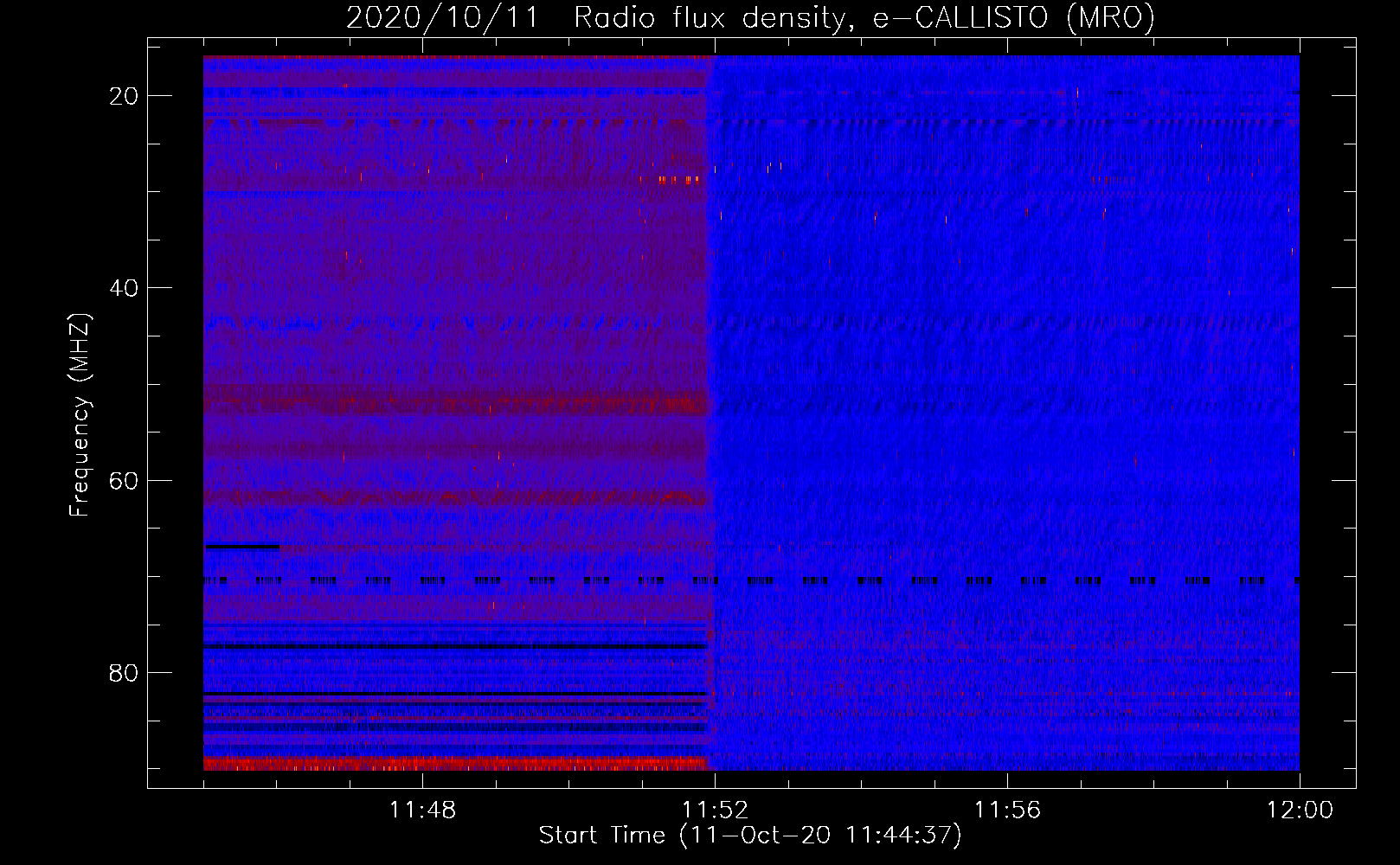Image resolution: width=1400 pixels, height=865 pixels.
Task: Click the 12:00 time tick label
Action: pos(1300,811)
